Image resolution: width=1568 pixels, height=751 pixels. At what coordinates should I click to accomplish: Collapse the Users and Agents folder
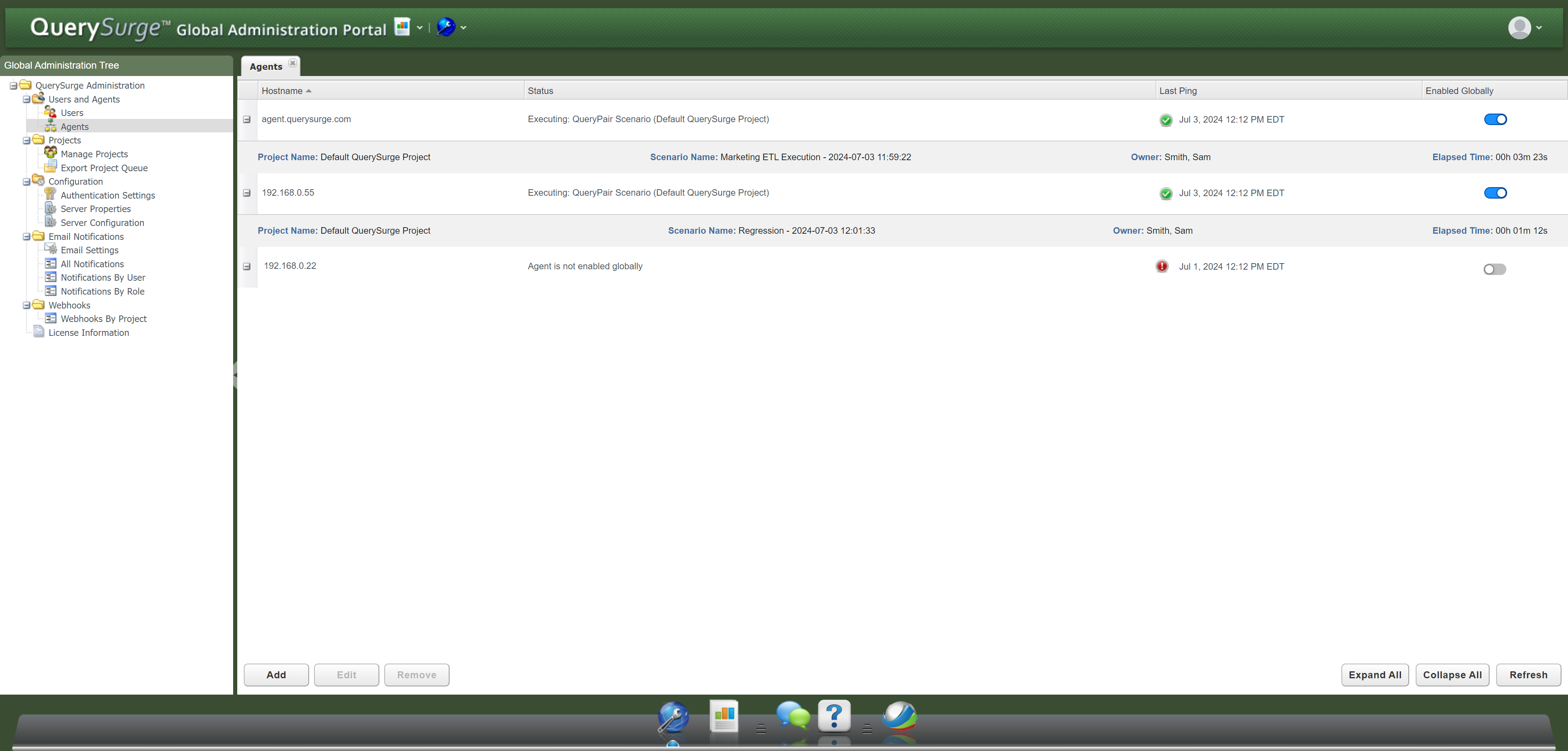click(x=26, y=99)
